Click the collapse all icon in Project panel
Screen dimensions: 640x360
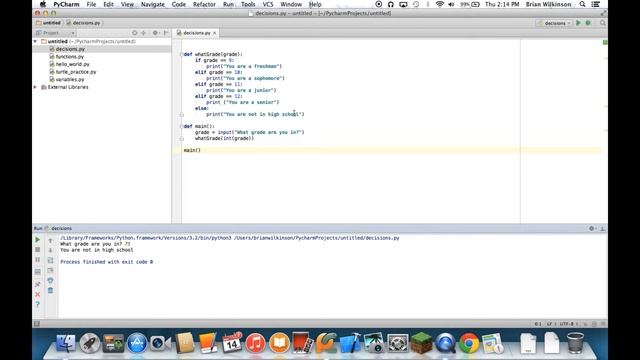coord(143,33)
